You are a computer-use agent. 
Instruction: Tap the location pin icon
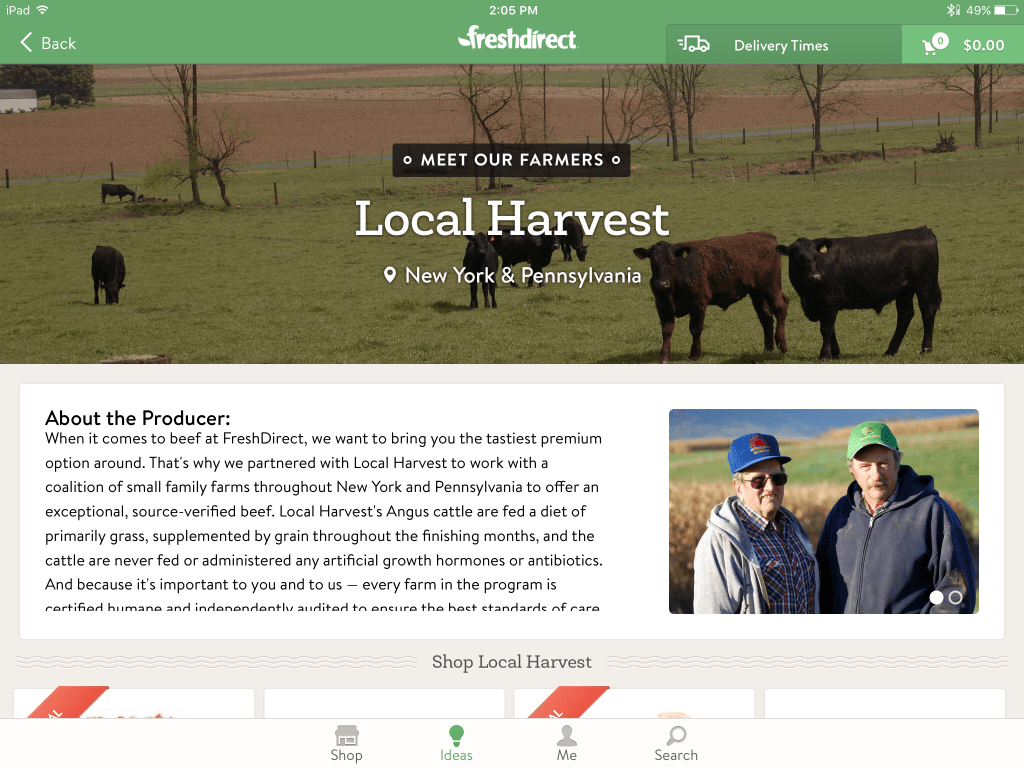tap(390, 275)
